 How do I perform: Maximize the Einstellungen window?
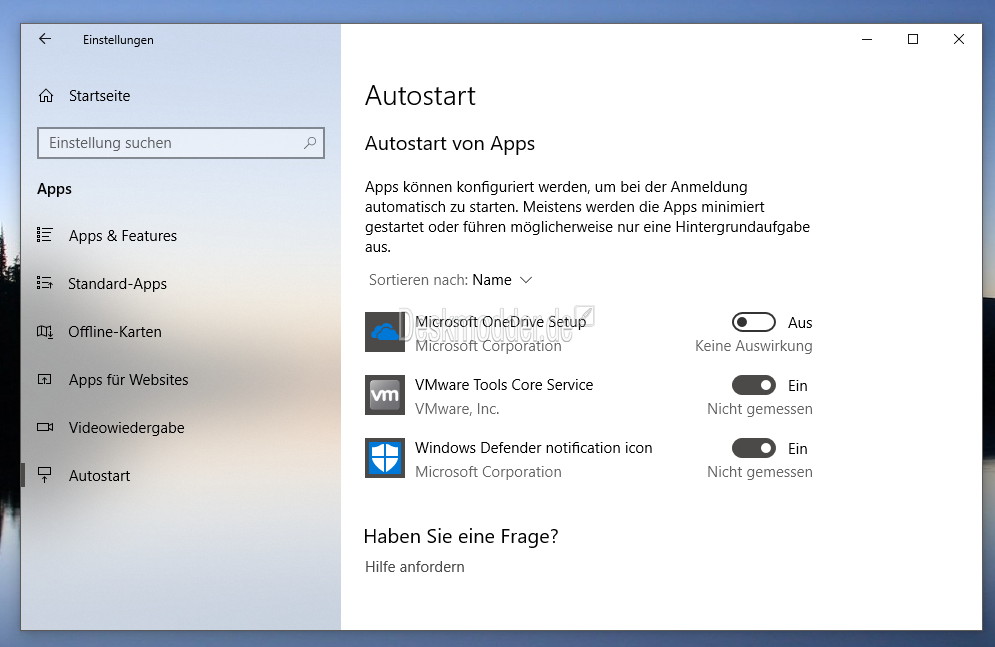pyautogui.click(x=913, y=39)
